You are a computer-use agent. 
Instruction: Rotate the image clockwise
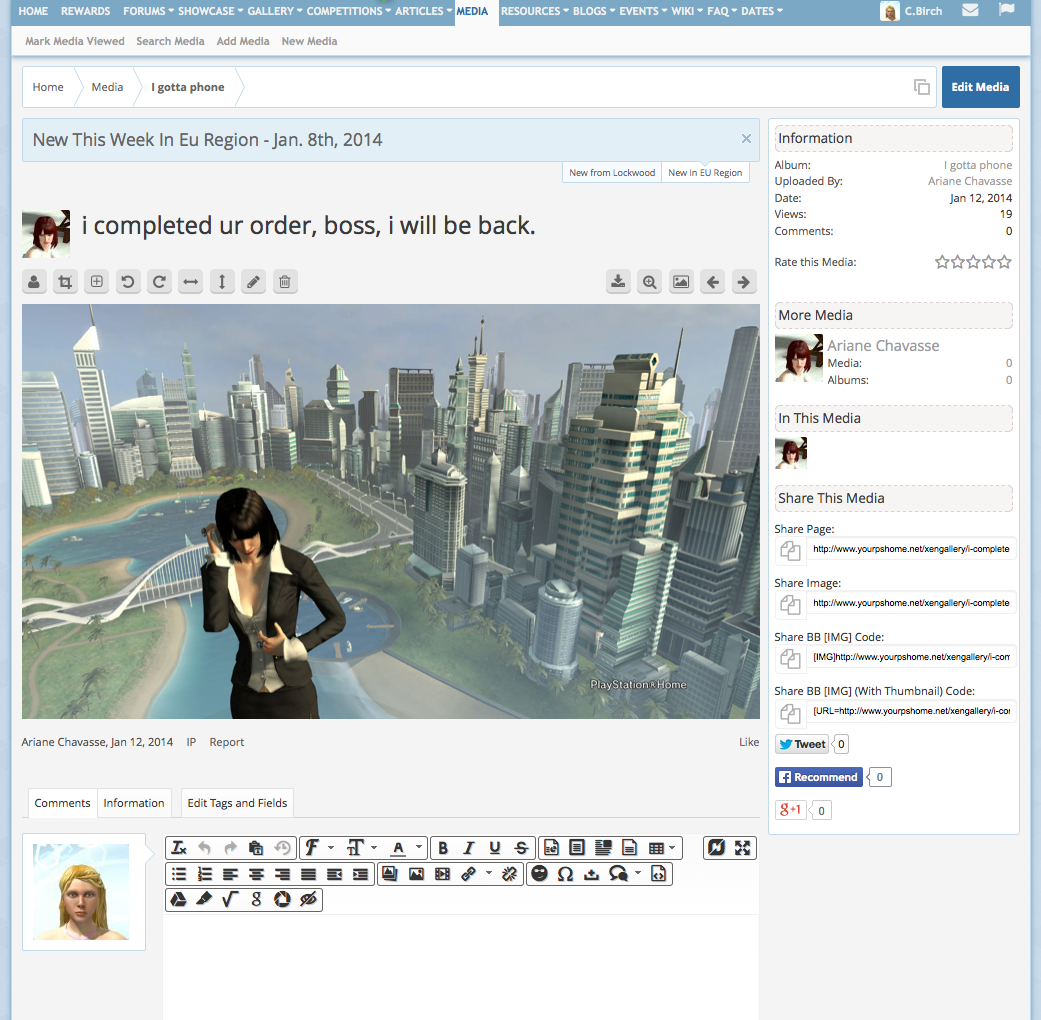click(x=159, y=282)
